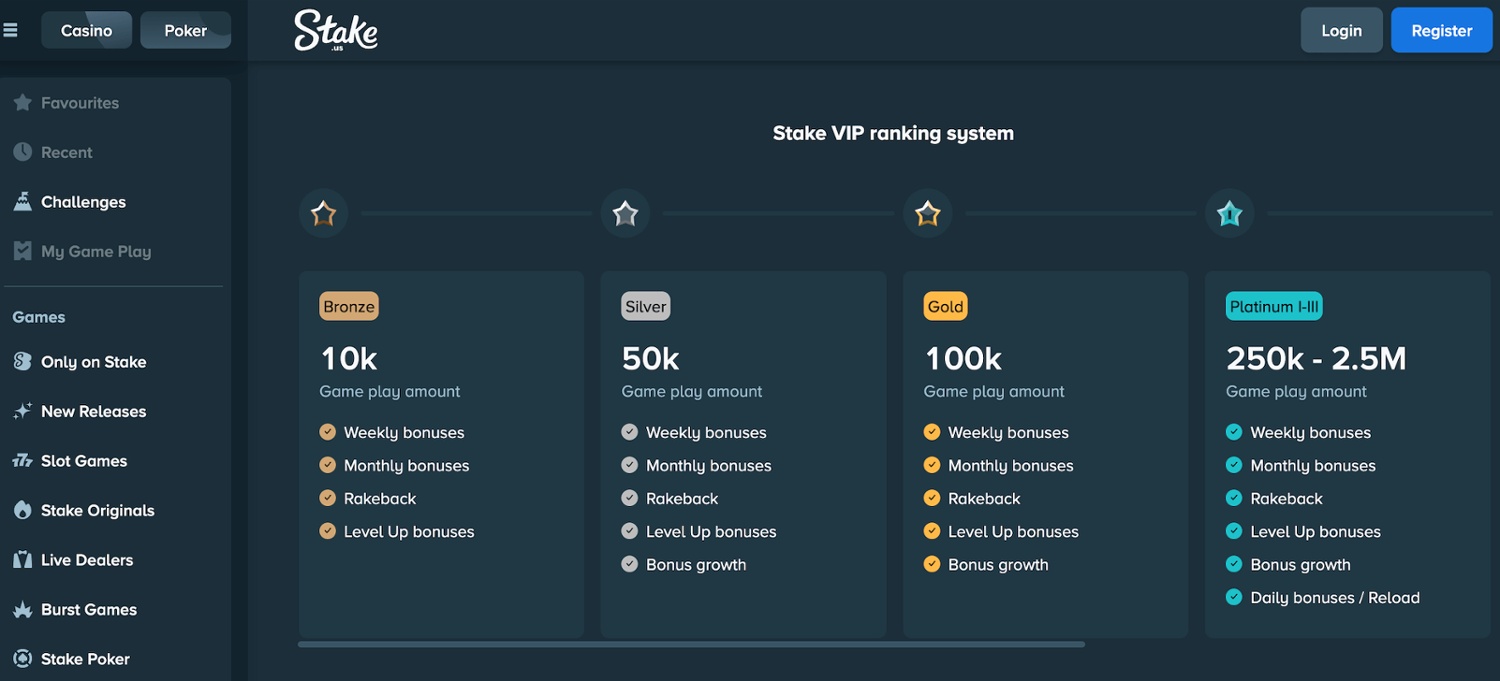Click the Burst Games icon
This screenshot has height=681, width=1500.
22,609
